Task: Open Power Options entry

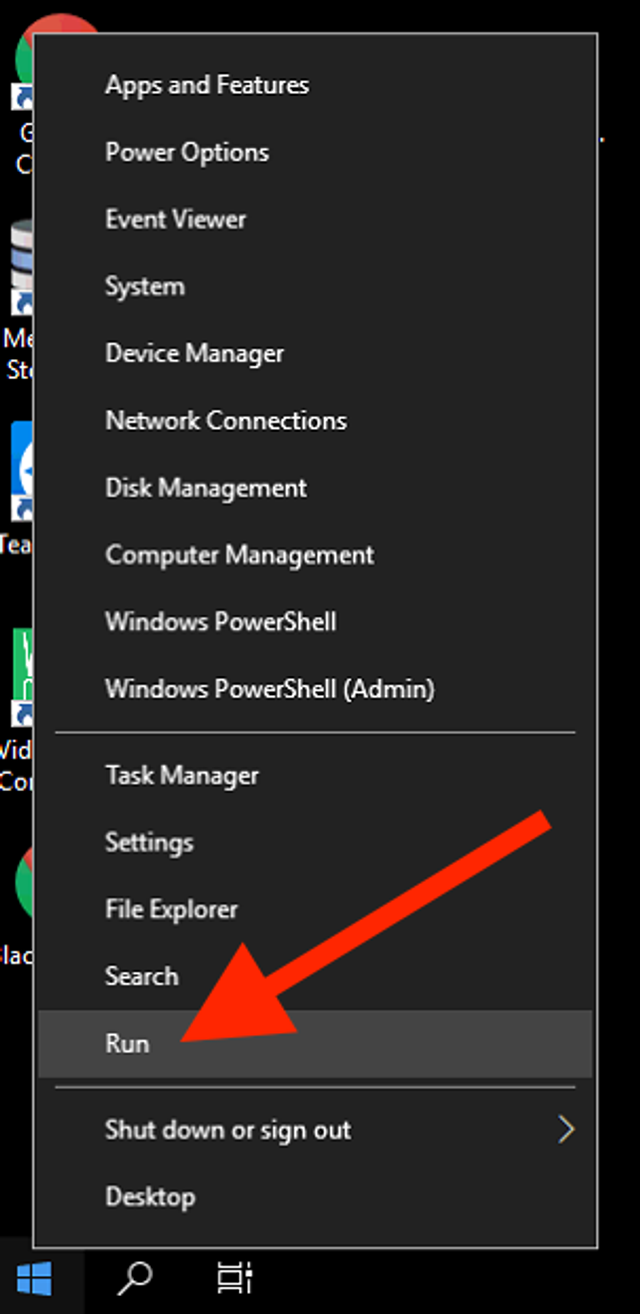Action: pyautogui.click(x=187, y=152)
